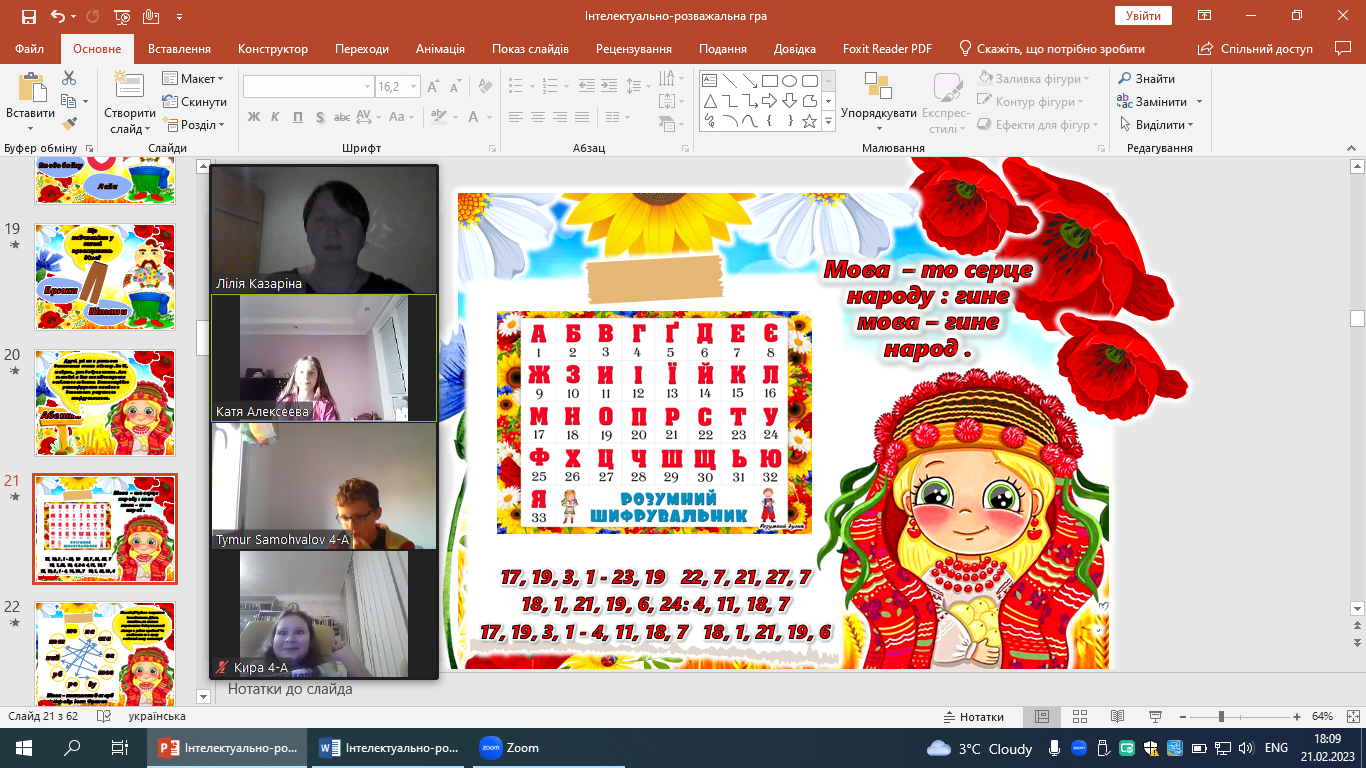Select the star shape in gallery

point(810,121)
